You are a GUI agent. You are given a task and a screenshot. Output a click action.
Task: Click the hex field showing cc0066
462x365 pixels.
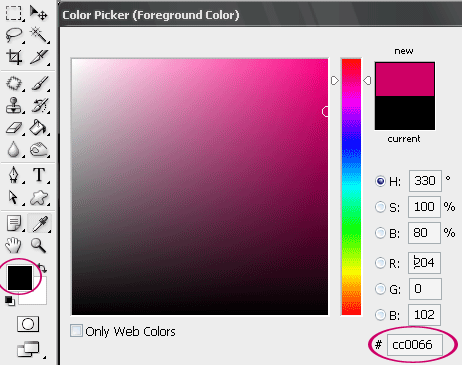(x=415, y=345)
